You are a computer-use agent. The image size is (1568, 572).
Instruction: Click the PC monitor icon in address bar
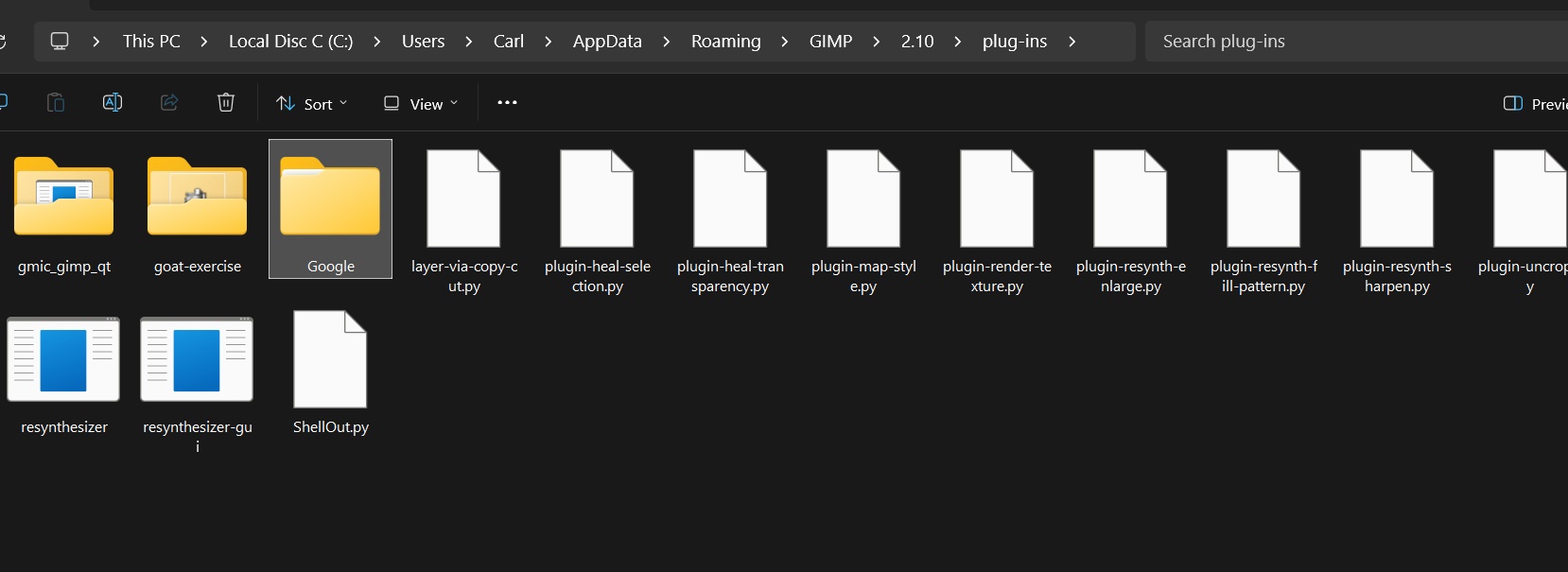[60, 42]
